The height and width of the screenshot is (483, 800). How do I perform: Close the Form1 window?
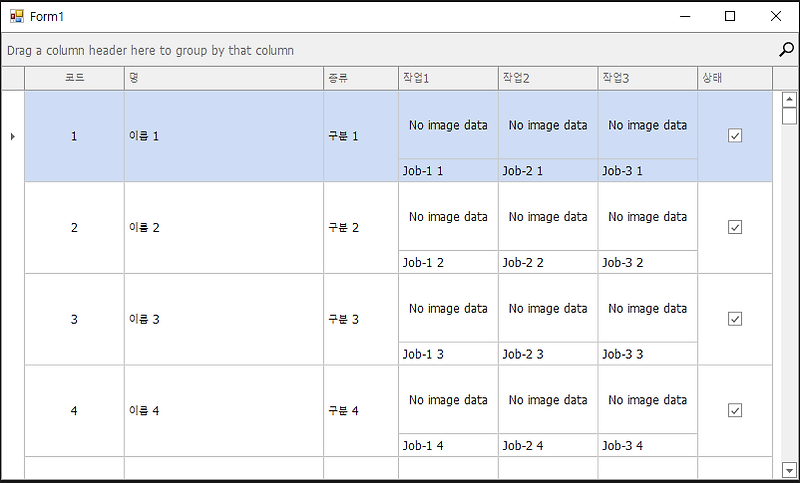(776, 16)
